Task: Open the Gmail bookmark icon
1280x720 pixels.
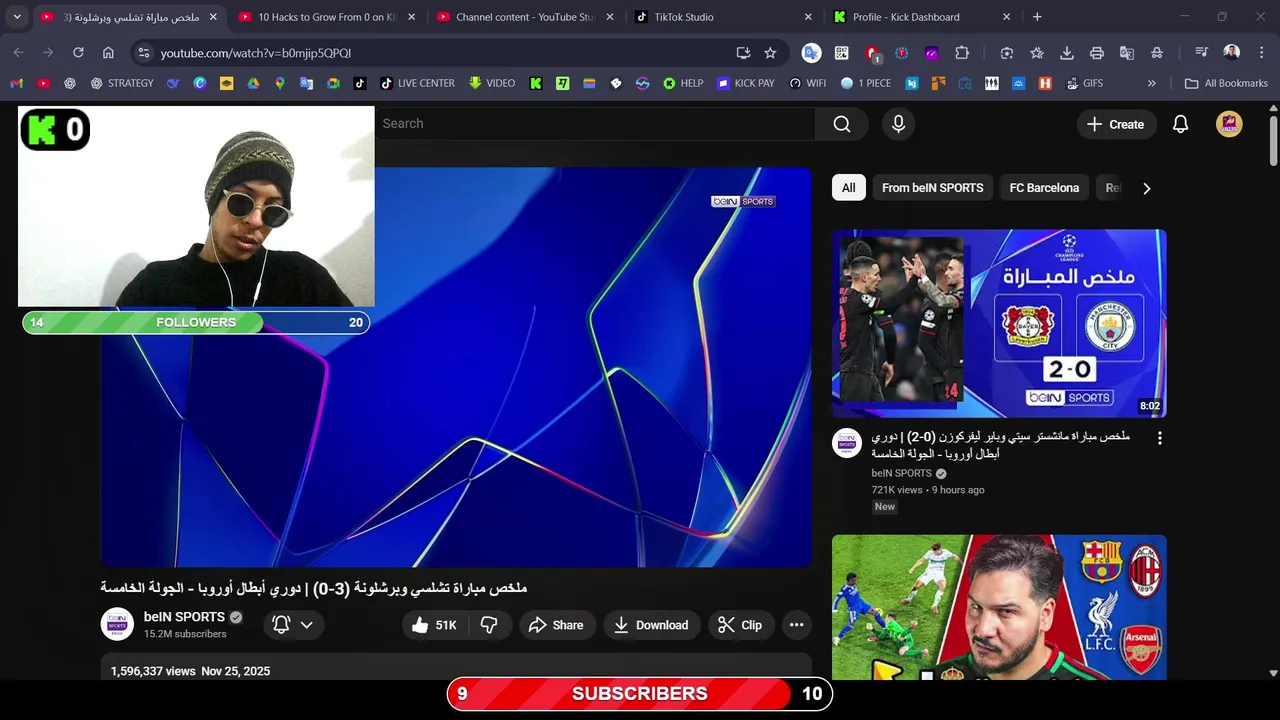Action: [x=16, y=83]
